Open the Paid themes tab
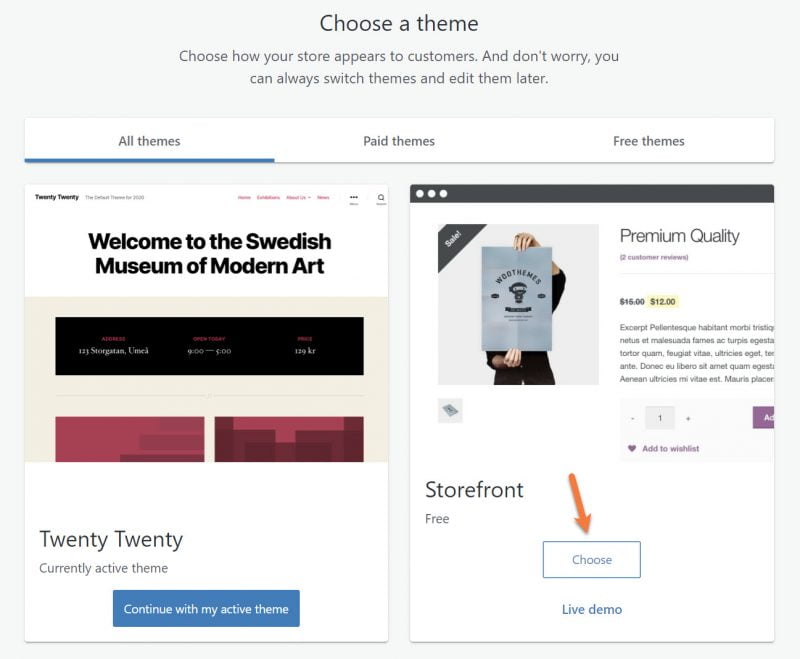This screenshot has width=800, height=659. (399, 141)
